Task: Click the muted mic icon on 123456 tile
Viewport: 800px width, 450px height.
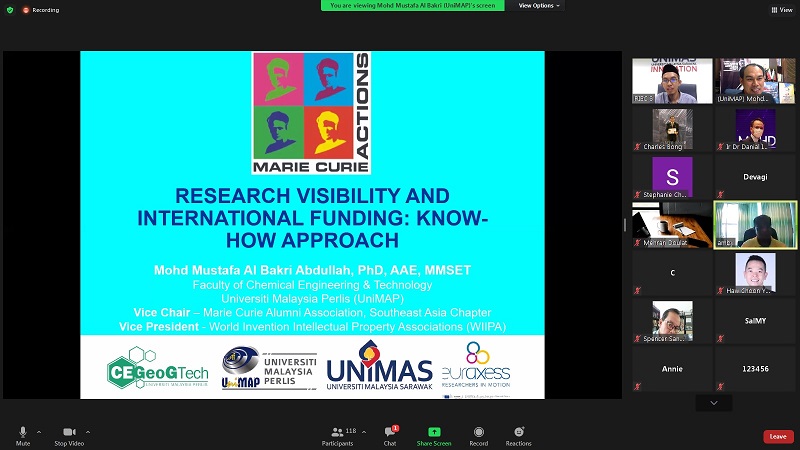Action: [x=720, y=387]
